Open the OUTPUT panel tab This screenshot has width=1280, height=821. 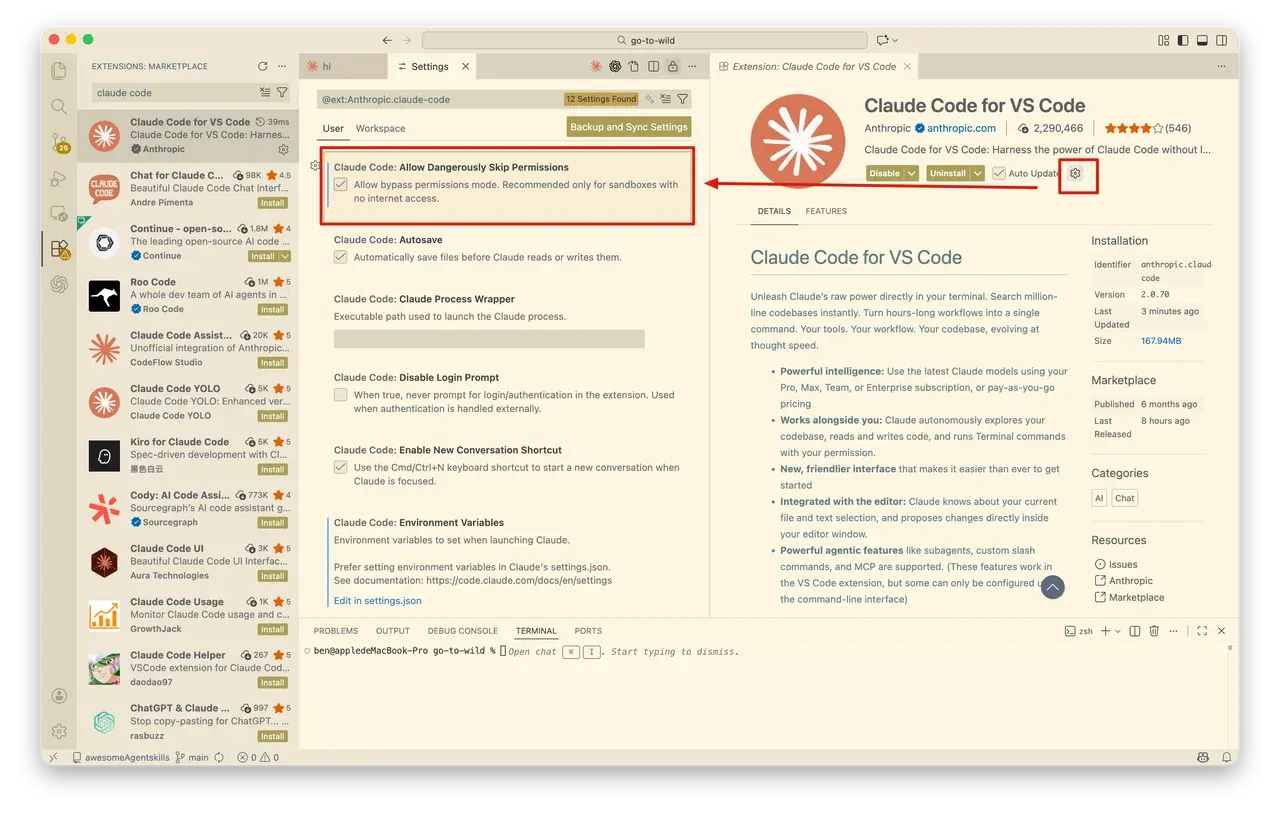393,631
